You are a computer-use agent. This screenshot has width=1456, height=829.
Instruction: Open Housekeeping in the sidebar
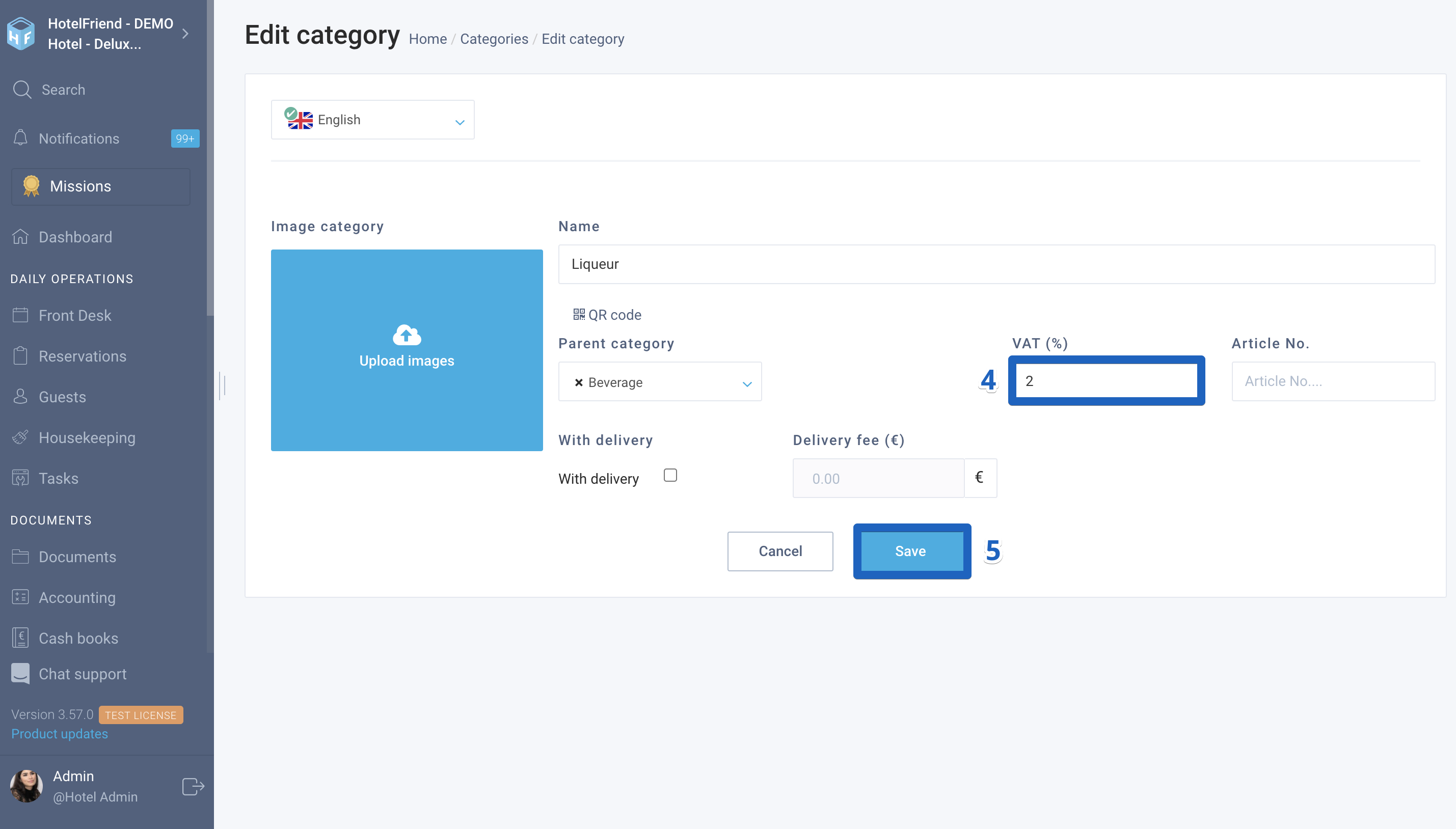point(87,437)
